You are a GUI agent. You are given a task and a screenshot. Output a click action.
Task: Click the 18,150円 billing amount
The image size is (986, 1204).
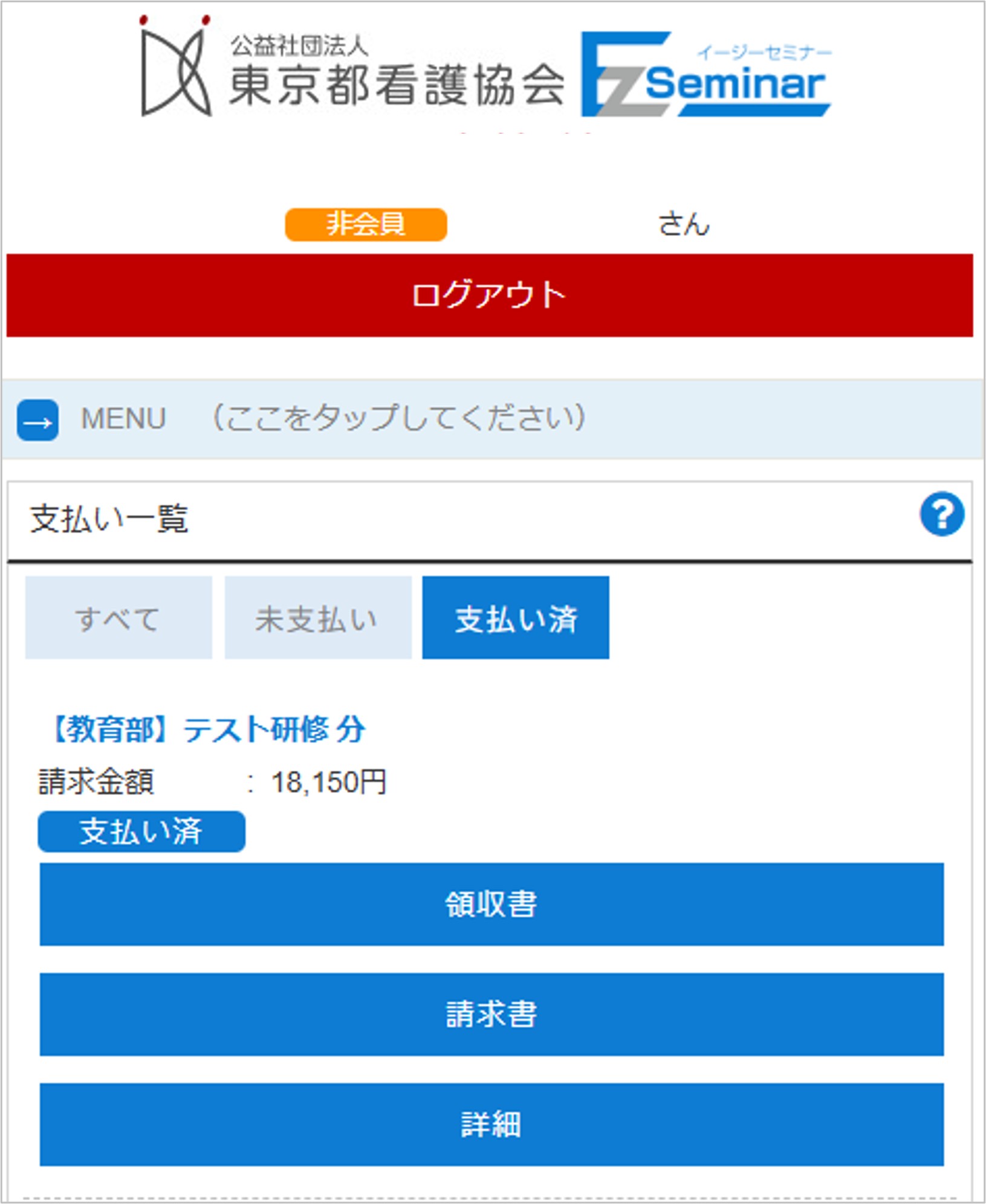tap(329, 782)
